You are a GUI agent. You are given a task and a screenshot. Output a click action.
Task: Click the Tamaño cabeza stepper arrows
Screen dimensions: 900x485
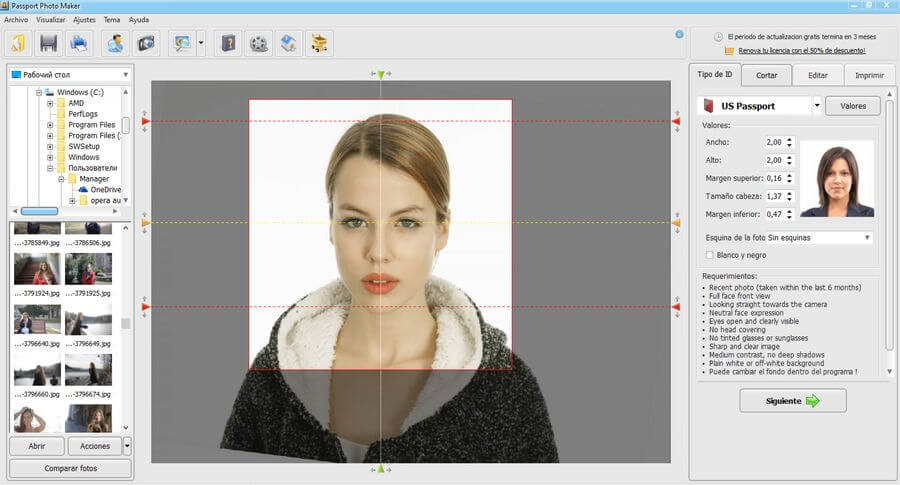(789, 196)
